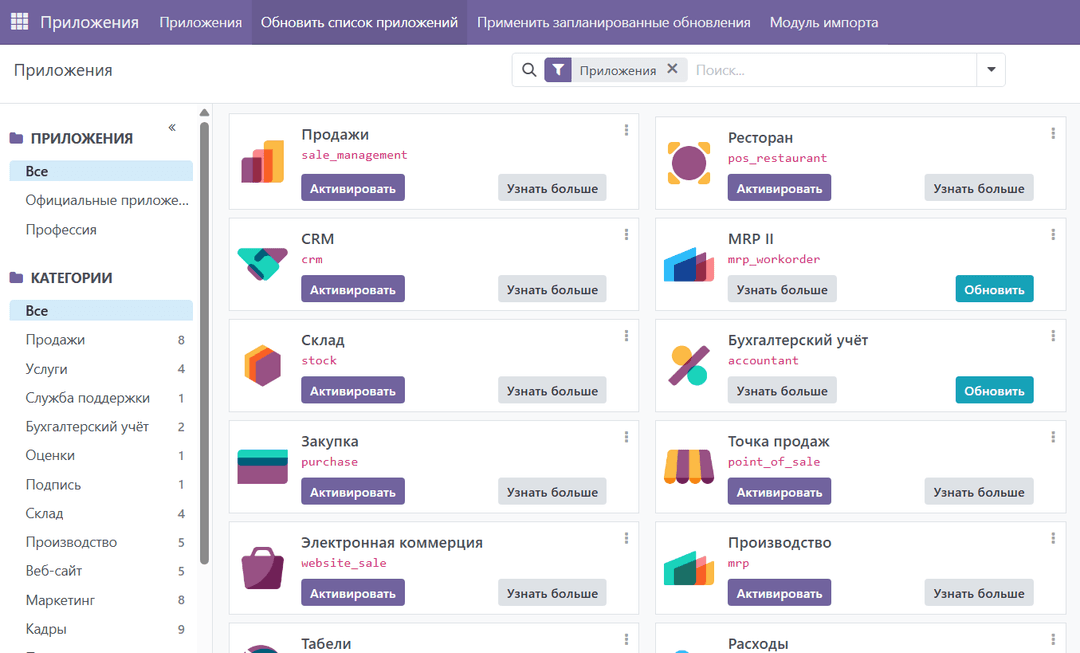Activate the Продажи app
The width and height of the screenshot is (1080, 653).
pos(353,188)
